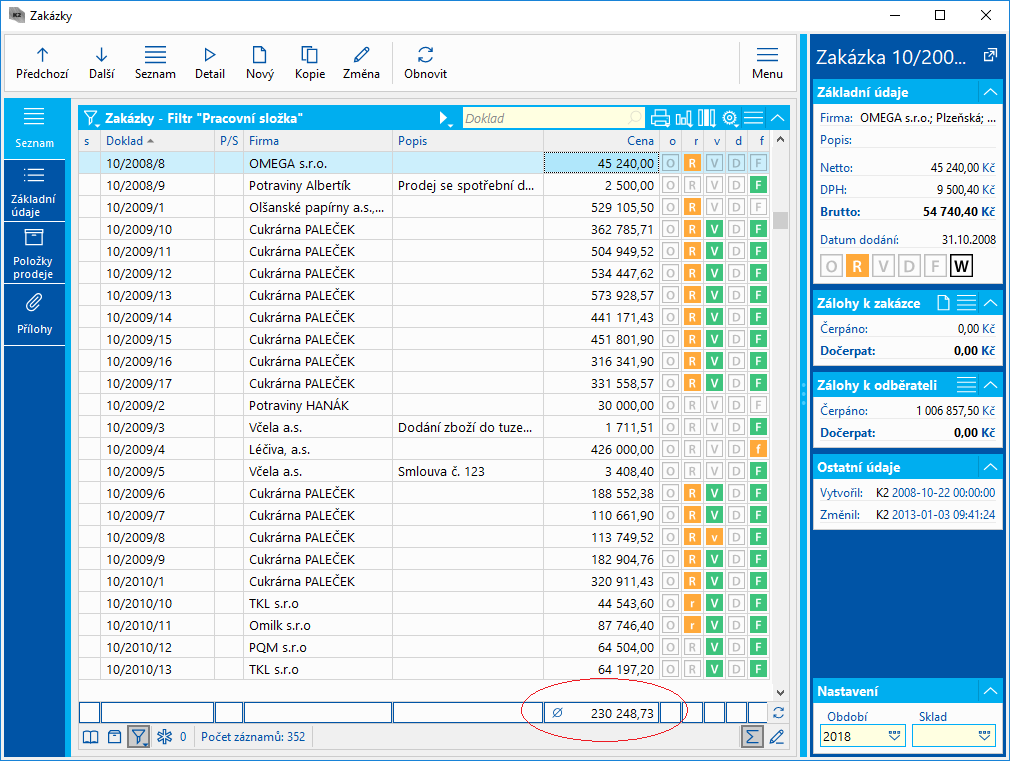The width and height of the screenshot is (1011, 761).
Task: Click the vertical scrollbar thumb of the orders list
Action: (x=780, y=220)
